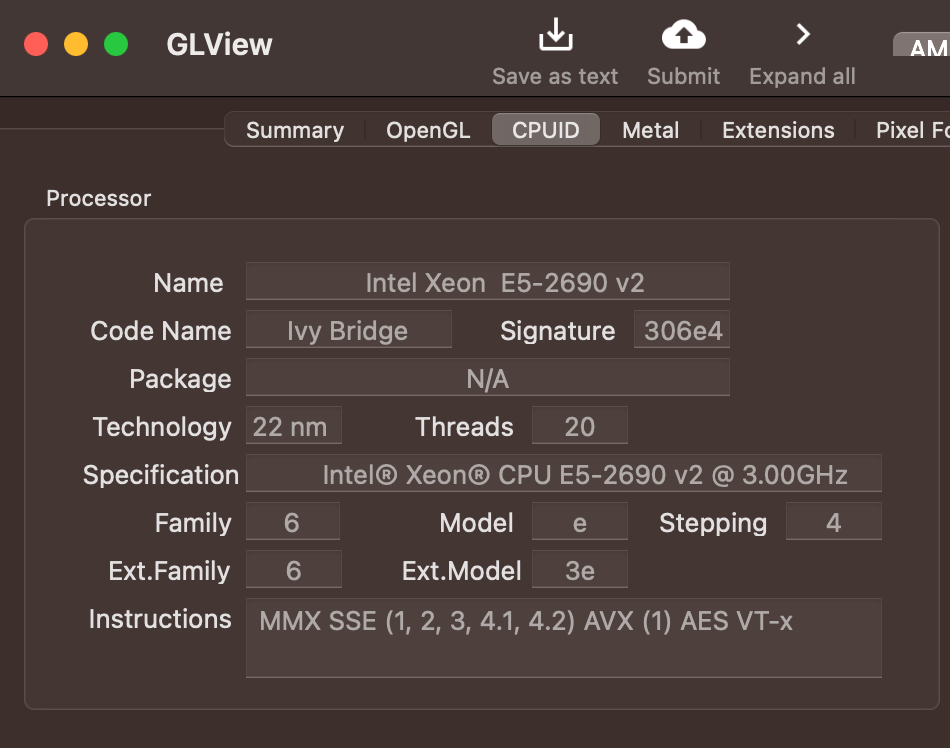
Task: Open the partially visible AM button in toolbar
Action: click(x=922, y=45)
